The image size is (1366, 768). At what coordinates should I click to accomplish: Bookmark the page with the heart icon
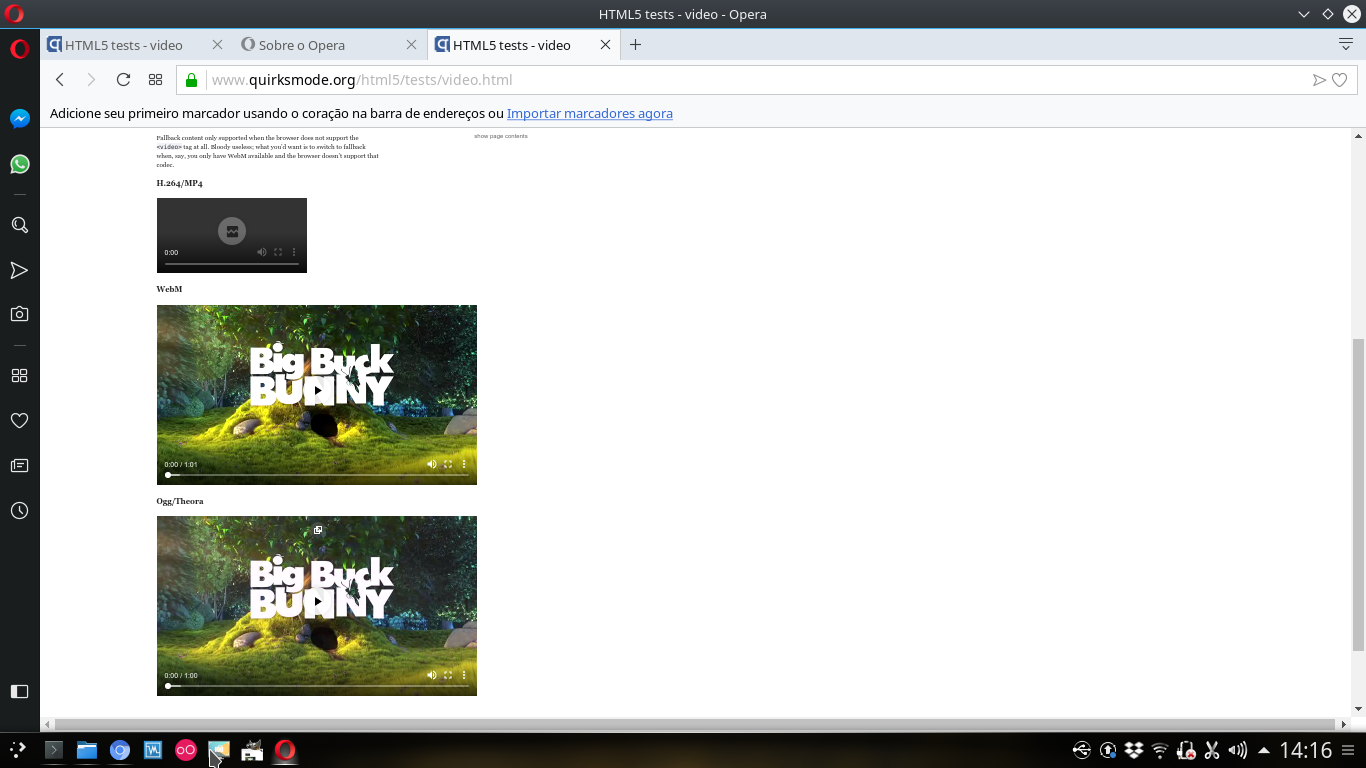pyautogui.click(x=1340, y=80)
